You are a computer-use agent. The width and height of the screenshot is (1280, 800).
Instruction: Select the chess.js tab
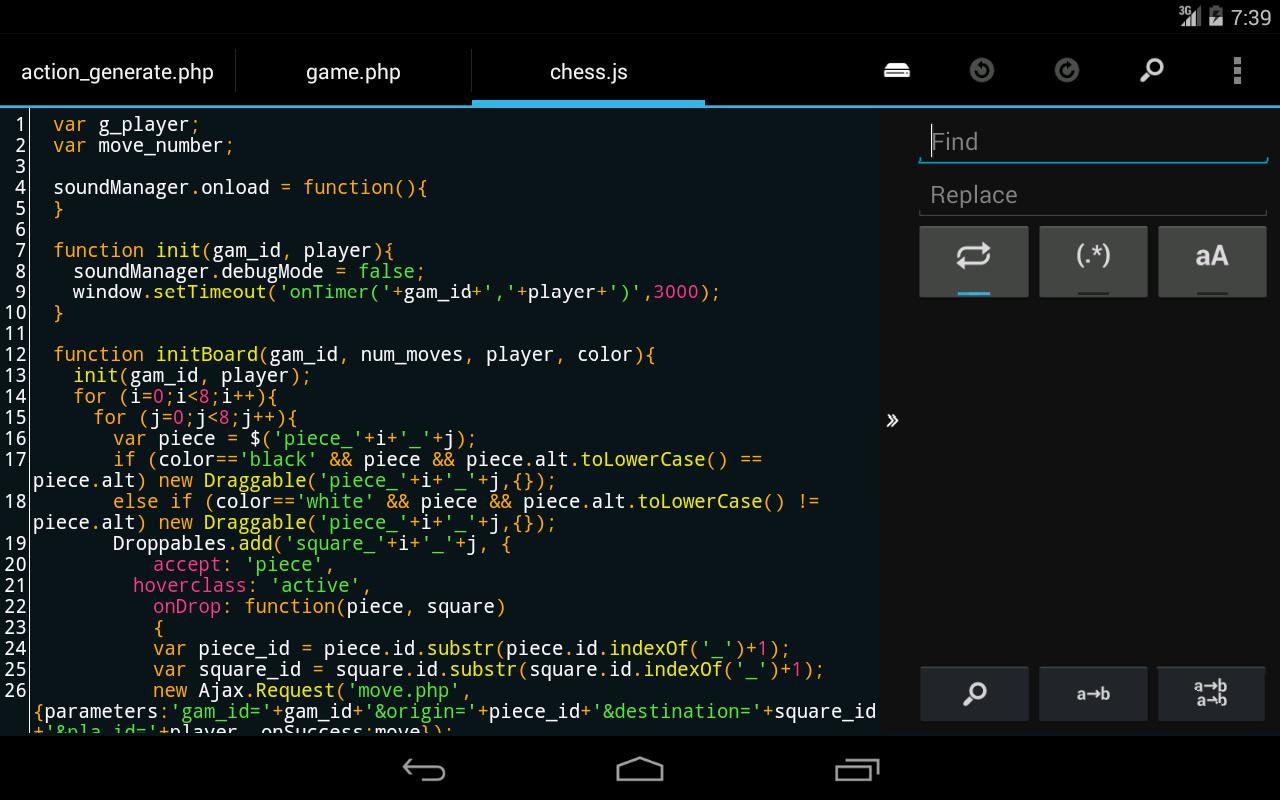[x=588, y=71]
